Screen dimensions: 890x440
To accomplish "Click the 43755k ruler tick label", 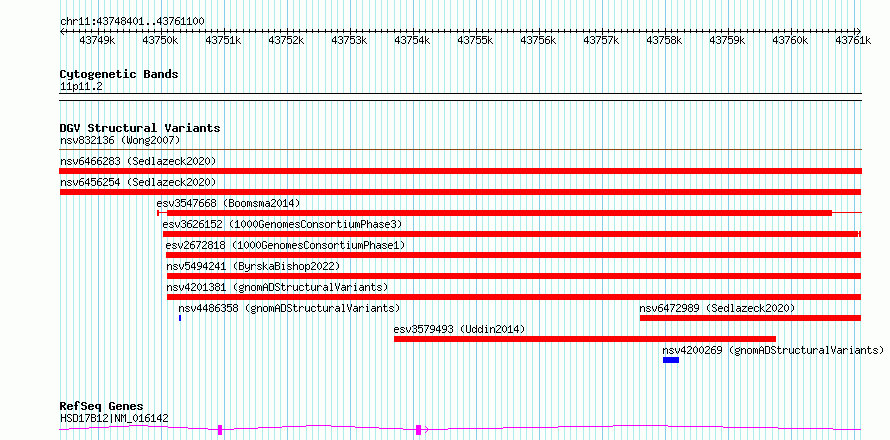I will tap(475, 40).
